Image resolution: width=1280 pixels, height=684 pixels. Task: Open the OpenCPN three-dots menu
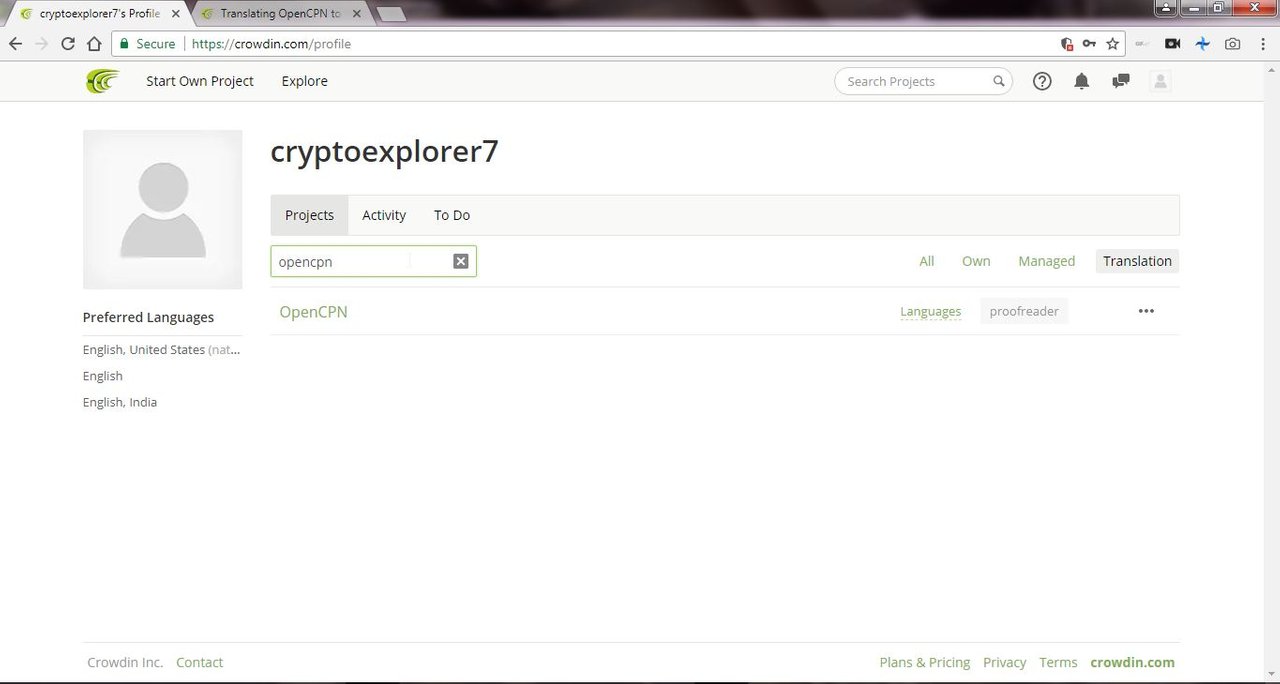click(1146, 311)
